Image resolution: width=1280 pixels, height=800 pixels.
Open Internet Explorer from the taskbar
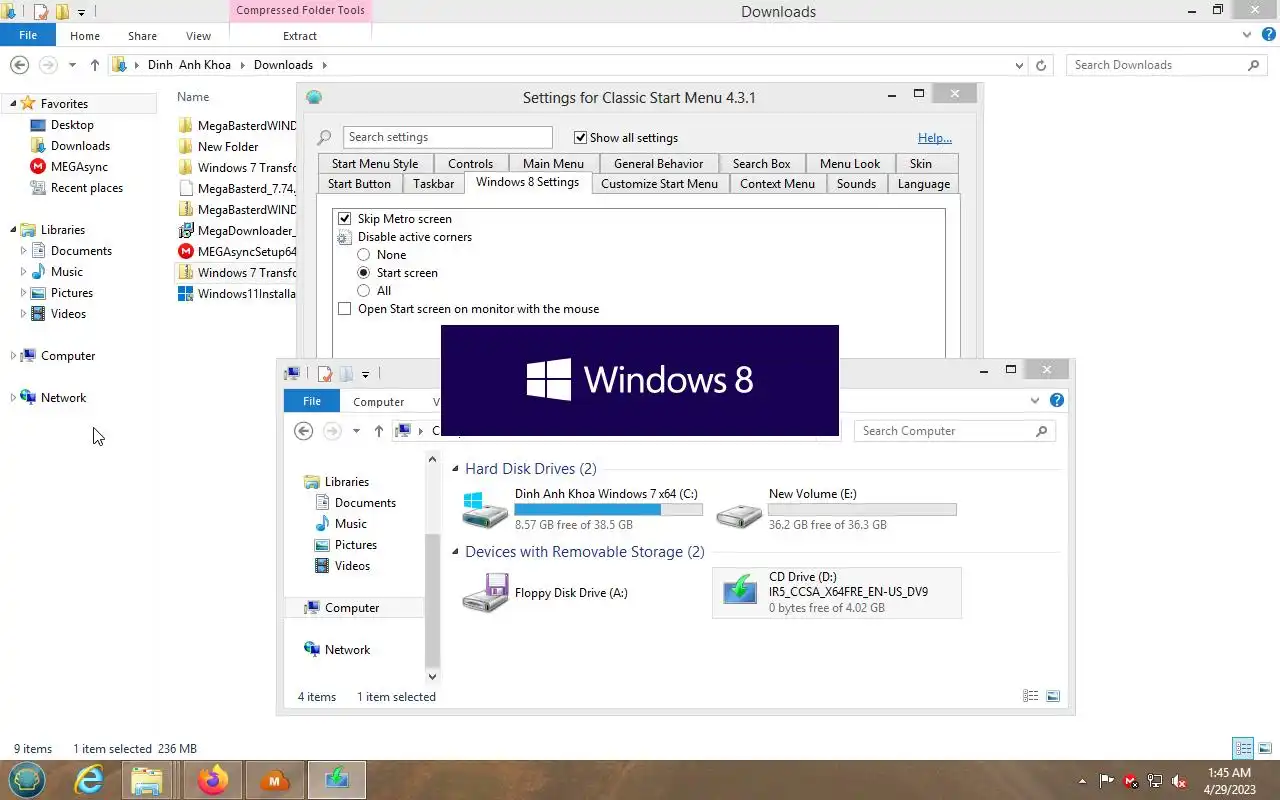(x=90, y=780)
